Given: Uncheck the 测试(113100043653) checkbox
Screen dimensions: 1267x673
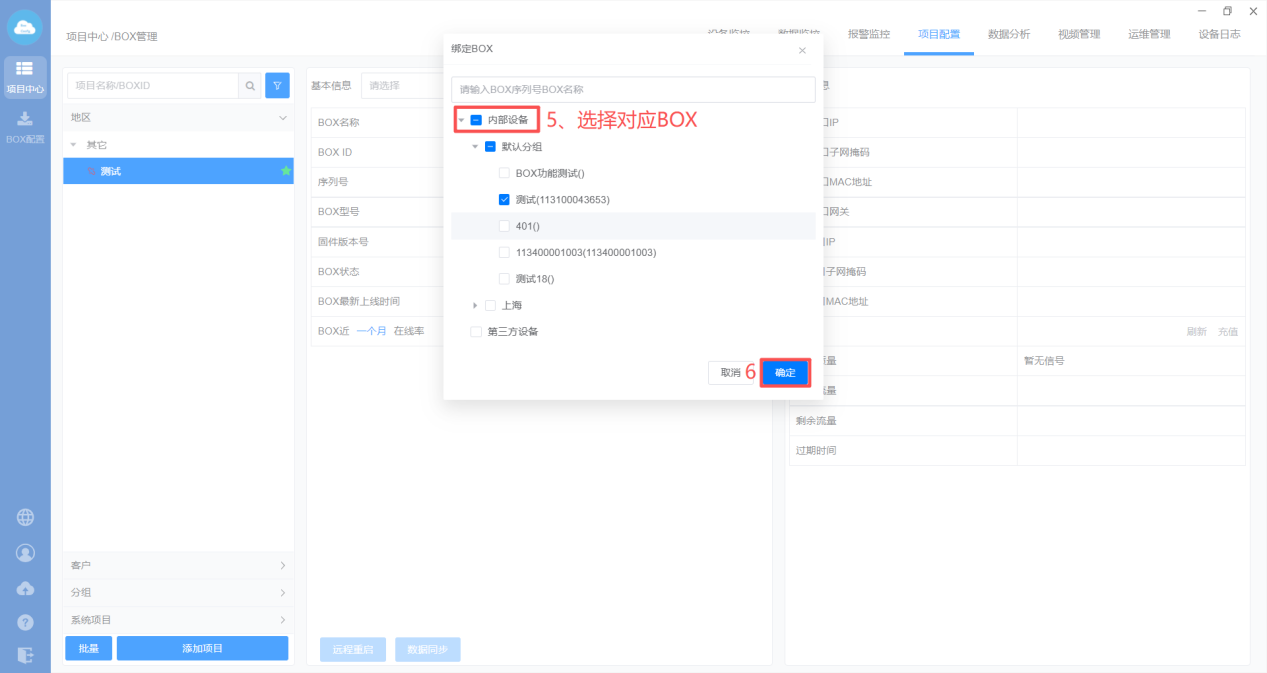Looking at the screenshot, I should (504, 199).
